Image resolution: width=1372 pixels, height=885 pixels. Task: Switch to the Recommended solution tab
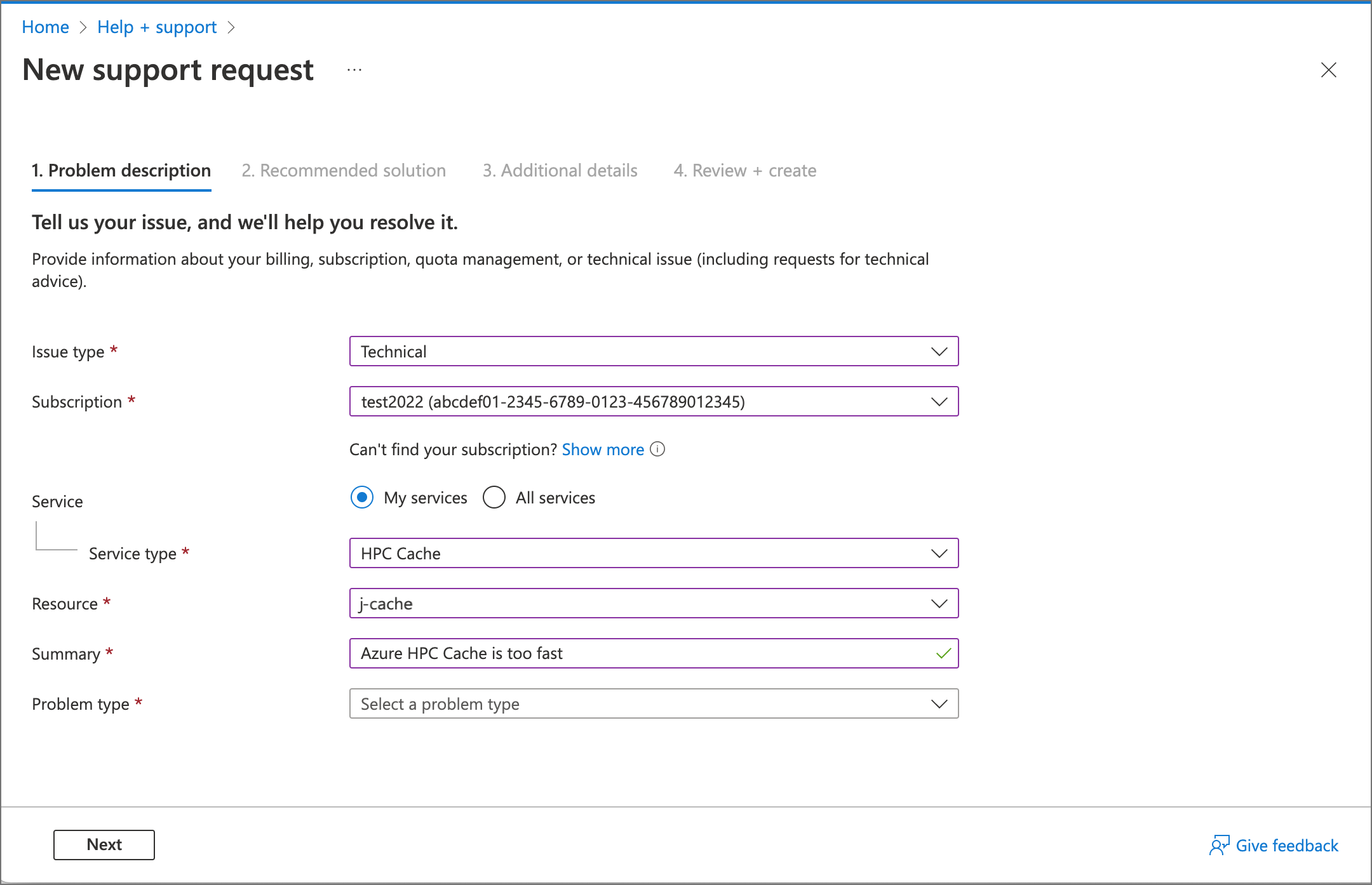[x=344, y=170]
